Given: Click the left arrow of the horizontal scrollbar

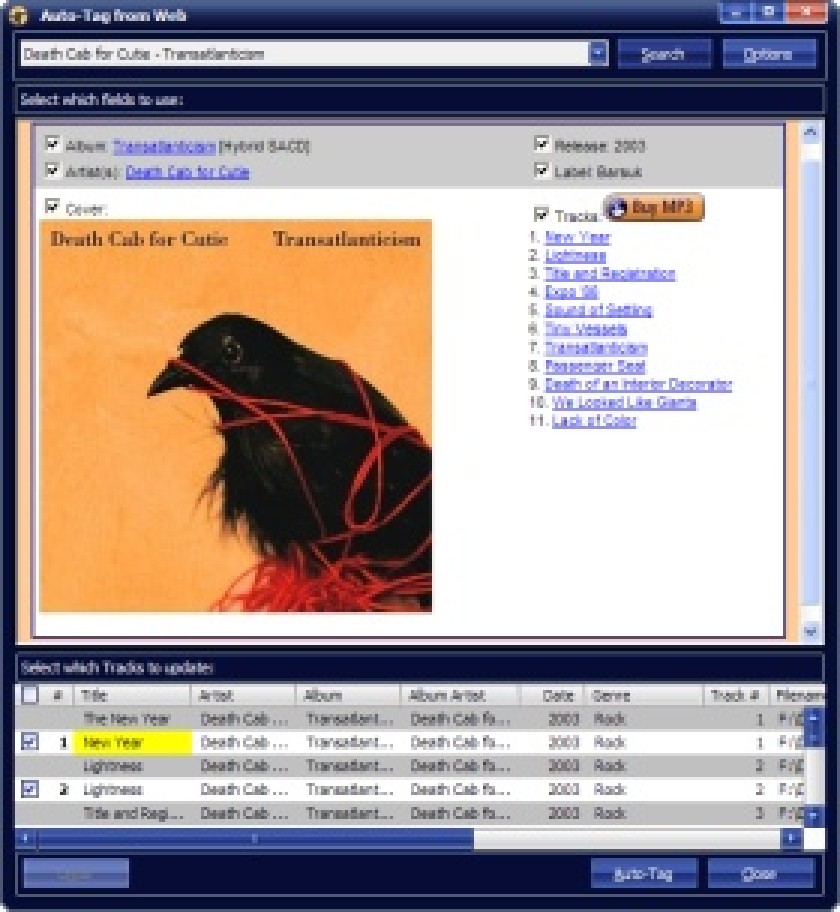Looking at the screenshot, I should (26, 838).
